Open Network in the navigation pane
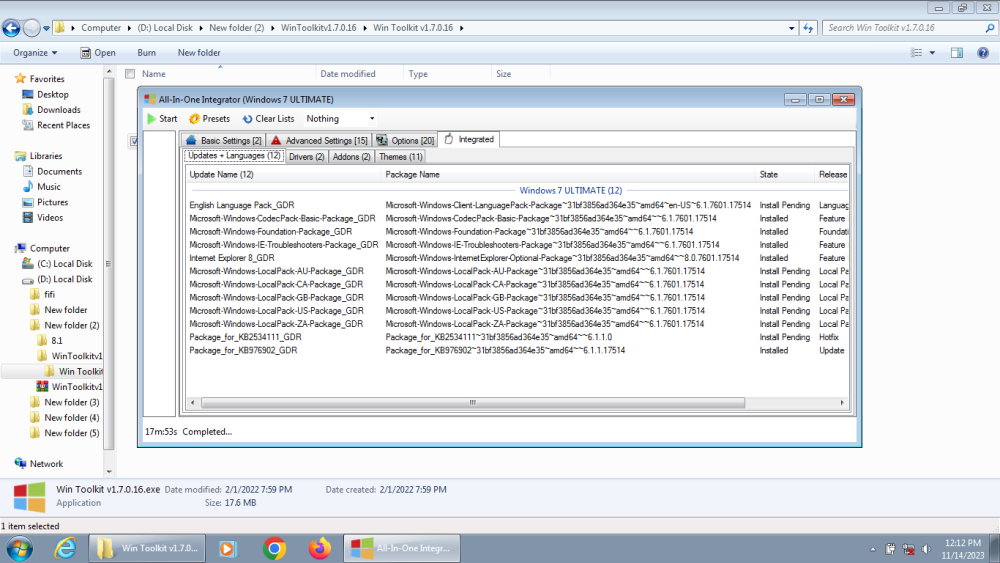 coord(39,464)
